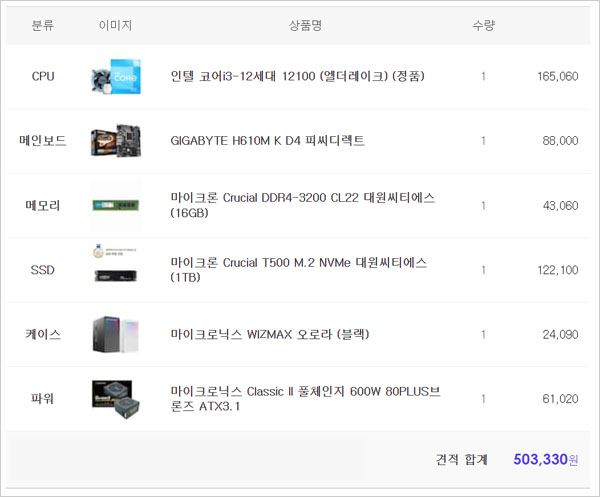Select the 견적 합계 label
600x497 pixels.
click(x=462, y=459)
